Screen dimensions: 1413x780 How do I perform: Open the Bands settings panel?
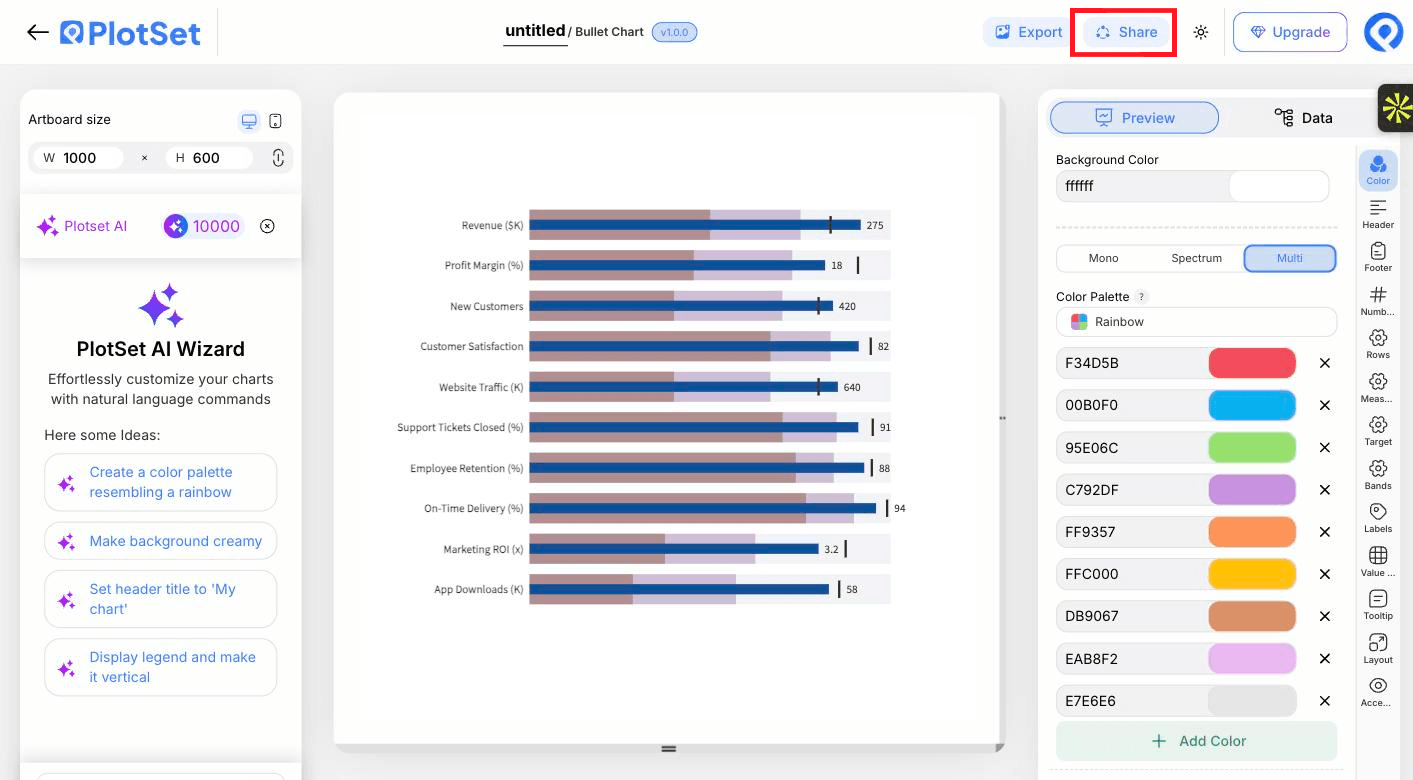[1378, 474]
